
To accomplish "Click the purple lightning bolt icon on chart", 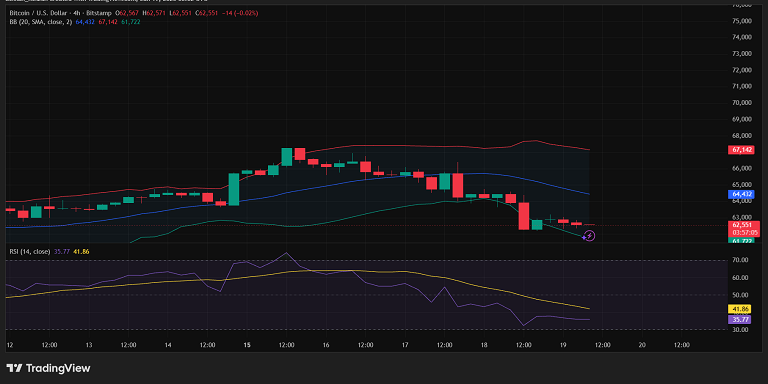I will (590, 236).
